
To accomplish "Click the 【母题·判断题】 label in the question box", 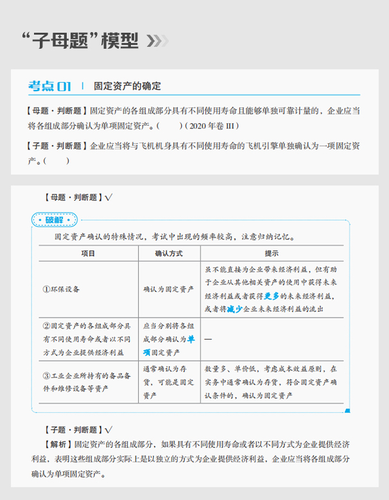I will pyautogui.click(x=56, y=111).
